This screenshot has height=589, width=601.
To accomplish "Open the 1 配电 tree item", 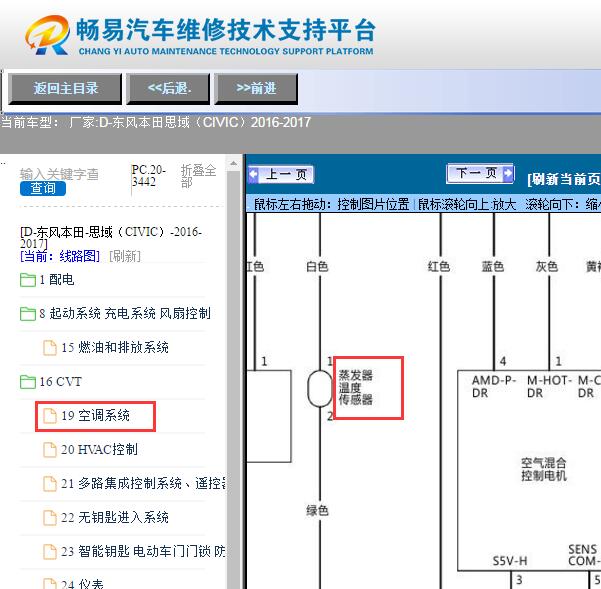I will (57, 280).
